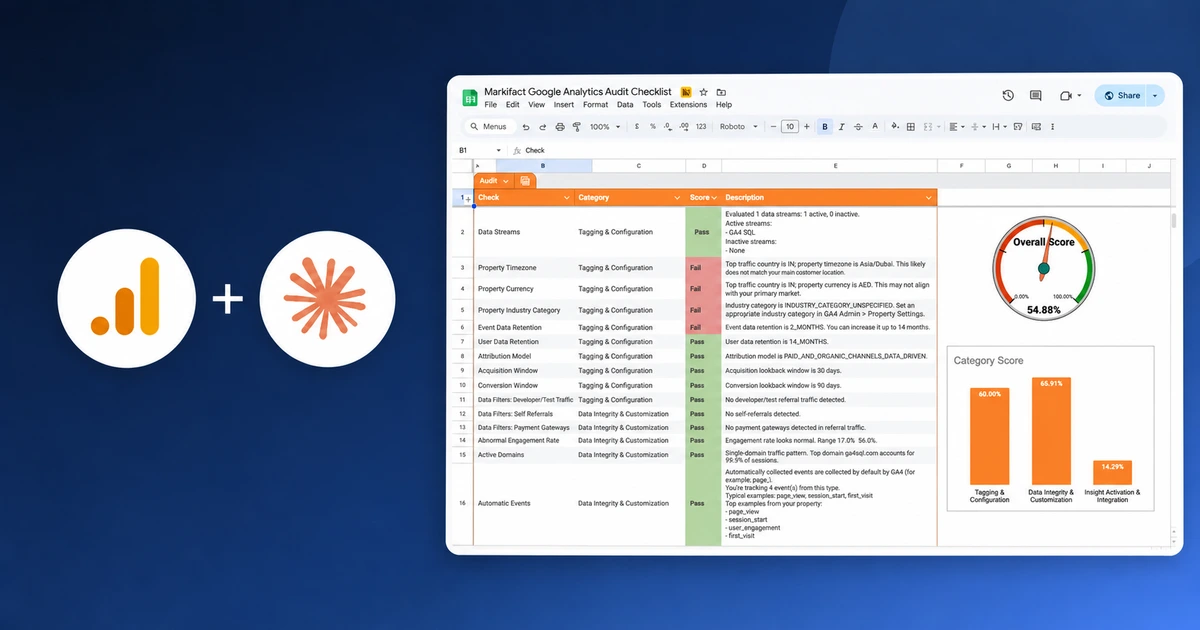
Task: Select row 7 header
Action: (x=462, y=342)
